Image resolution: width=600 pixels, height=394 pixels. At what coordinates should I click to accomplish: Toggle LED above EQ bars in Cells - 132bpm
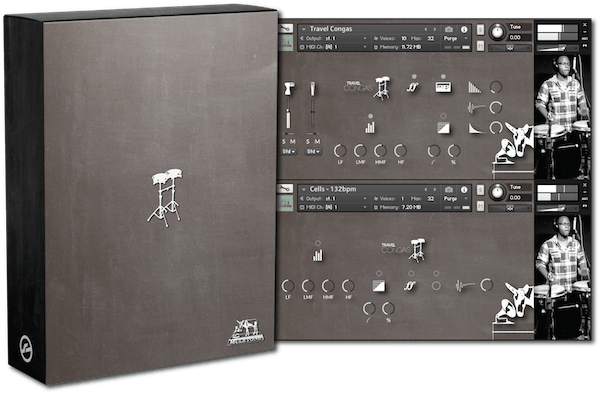(318, 243)
